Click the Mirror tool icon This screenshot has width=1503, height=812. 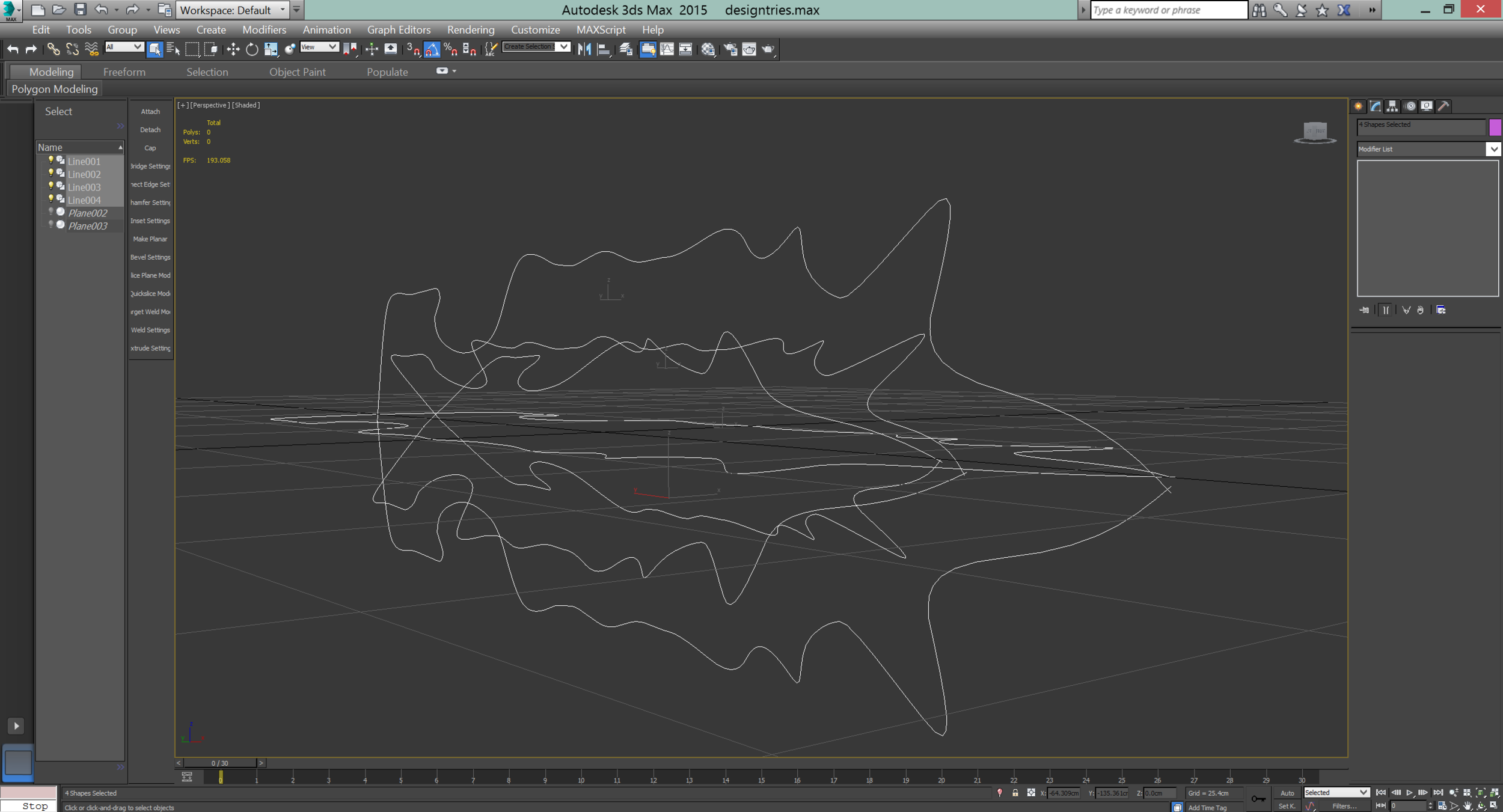[584, 49]
